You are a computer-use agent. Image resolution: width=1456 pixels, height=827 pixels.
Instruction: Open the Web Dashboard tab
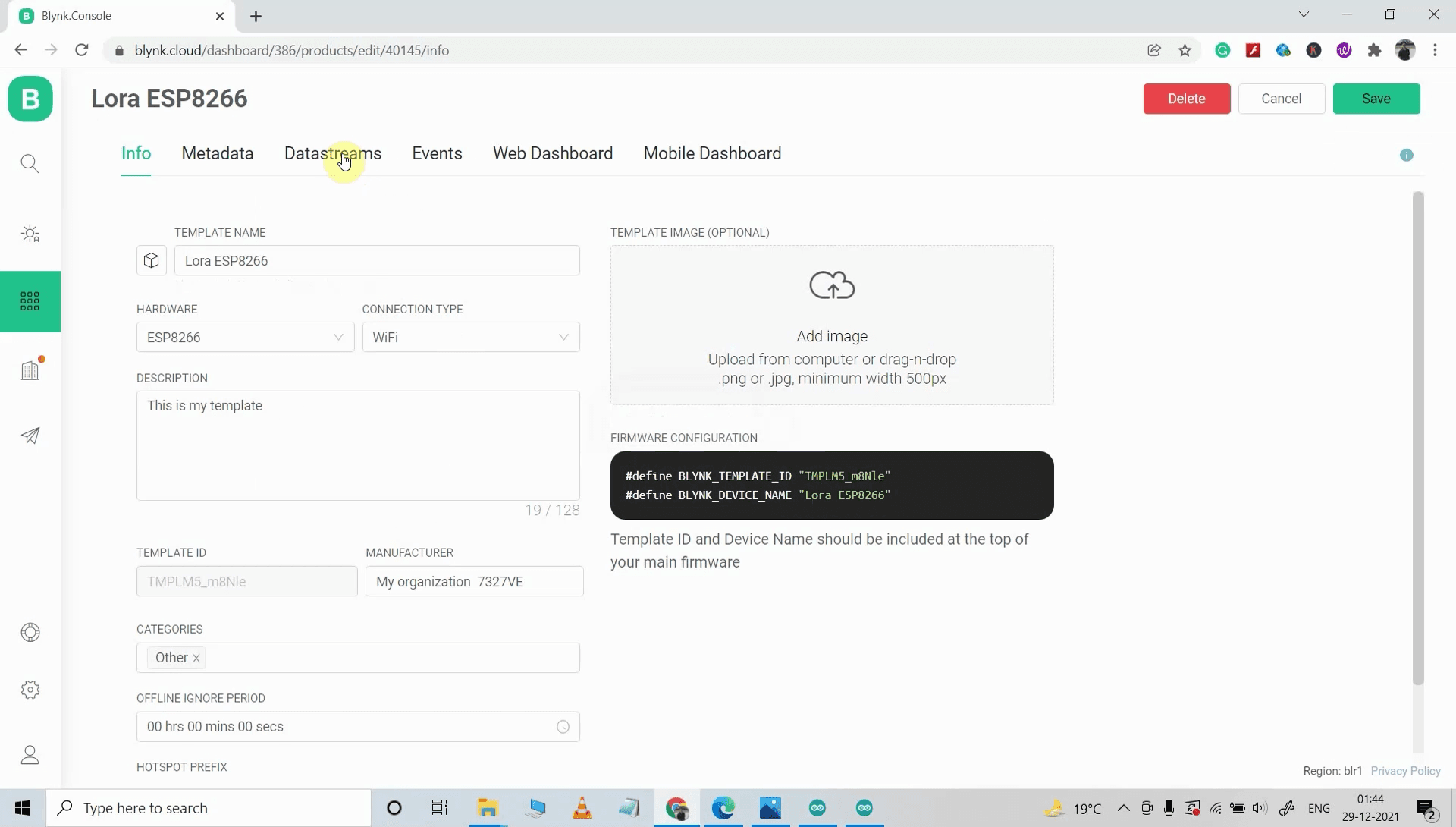[553, 153]
